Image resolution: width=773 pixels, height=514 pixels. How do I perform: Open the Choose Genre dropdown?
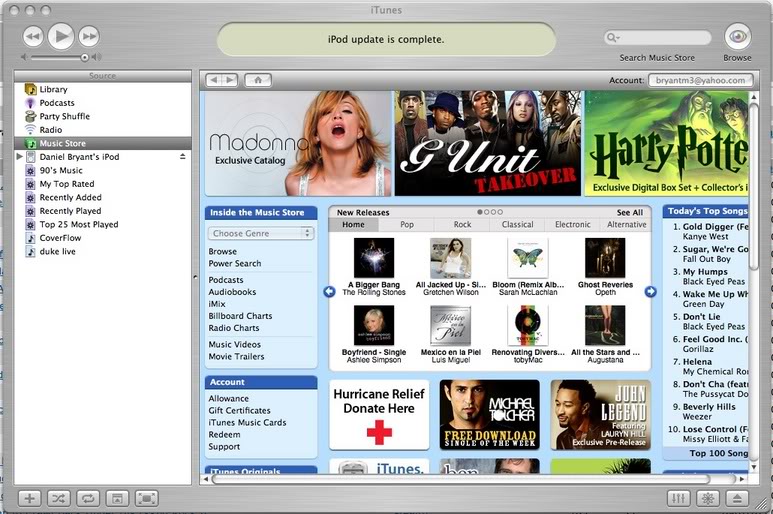261,233
